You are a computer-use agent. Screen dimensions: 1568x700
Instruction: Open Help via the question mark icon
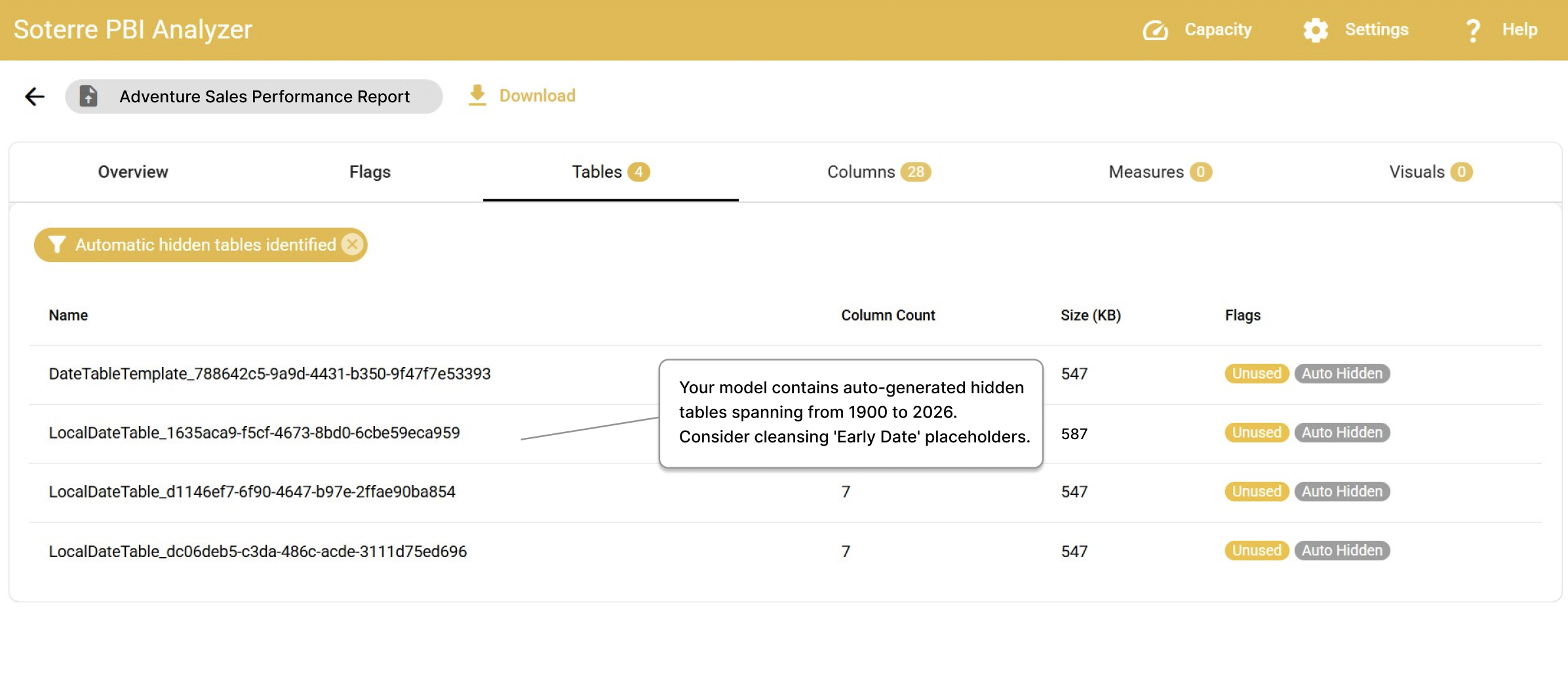tap(1473, 29)
